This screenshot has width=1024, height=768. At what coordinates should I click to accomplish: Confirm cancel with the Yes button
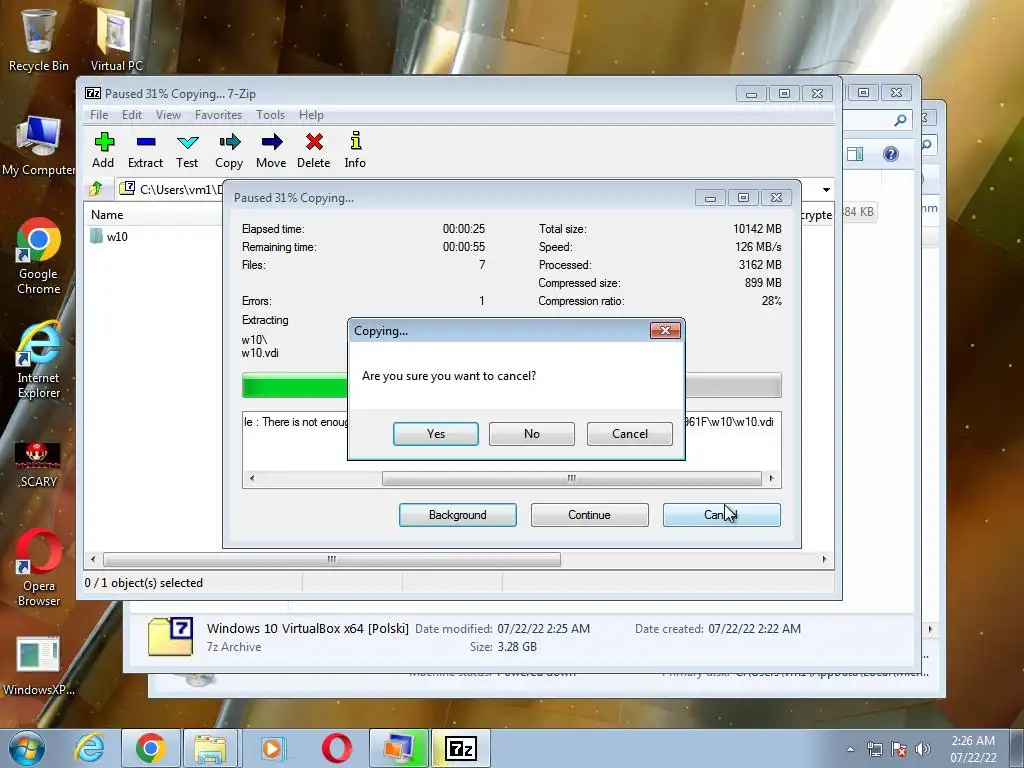click(436, 434)
